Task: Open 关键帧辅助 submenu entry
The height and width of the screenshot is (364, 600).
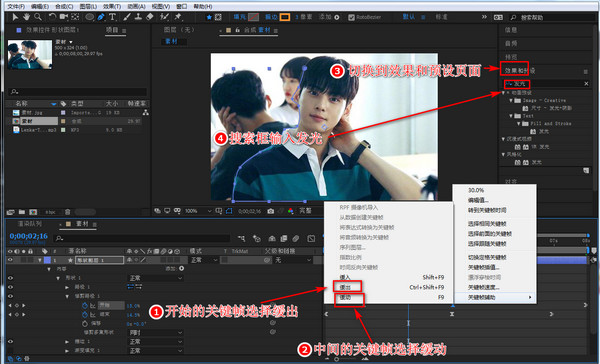Action: click(495, 297)
